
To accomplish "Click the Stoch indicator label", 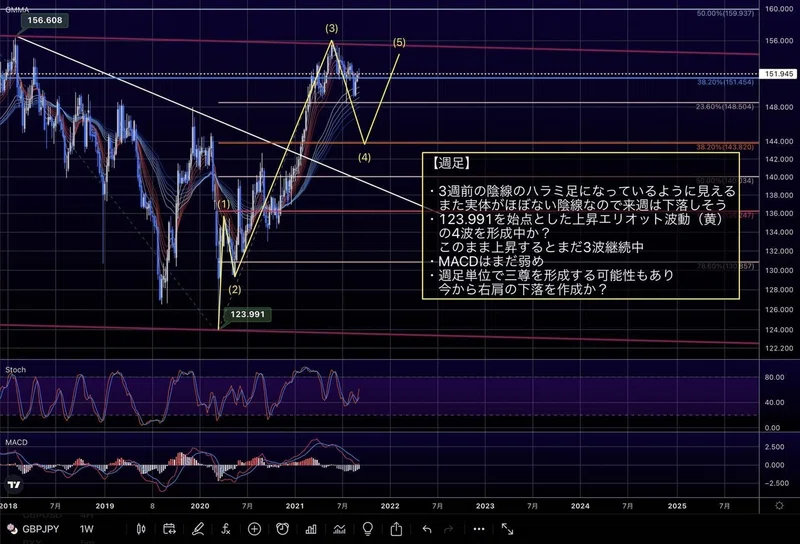I will pyautogui.click(x=15, y=369).
